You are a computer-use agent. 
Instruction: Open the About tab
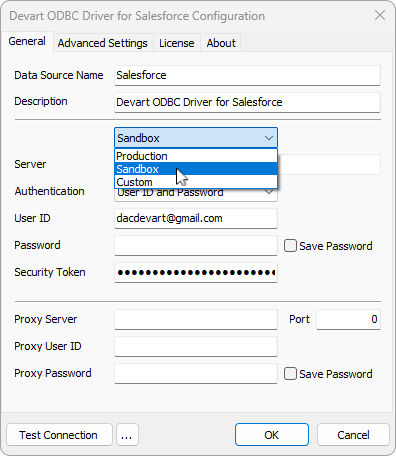[x=221, y=43]
